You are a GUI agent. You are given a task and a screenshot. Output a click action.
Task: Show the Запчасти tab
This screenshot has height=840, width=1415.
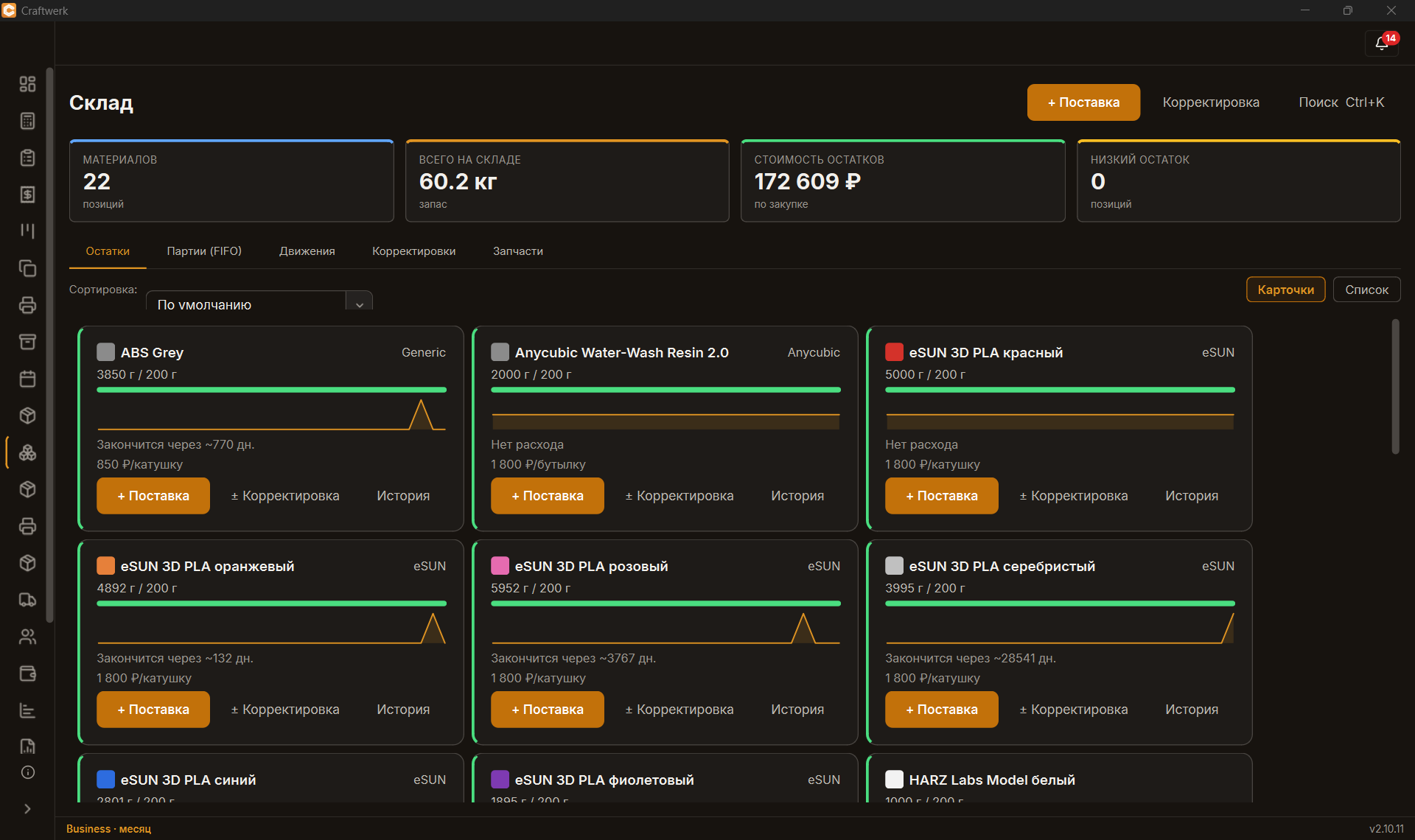click(518, 251)
